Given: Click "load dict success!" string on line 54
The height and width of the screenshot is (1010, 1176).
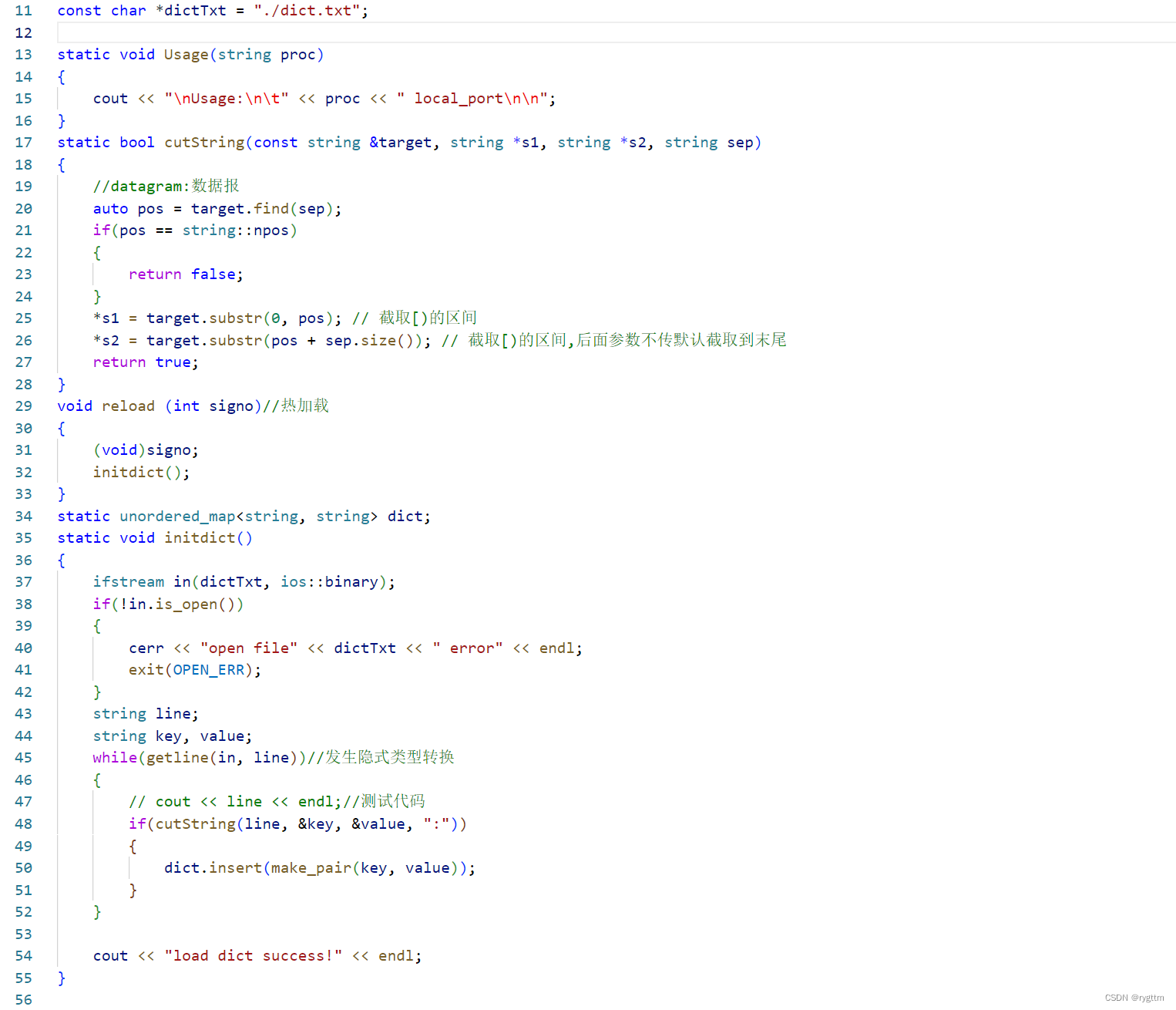Looking at the screenshot, I should click(x=253, y=956).
